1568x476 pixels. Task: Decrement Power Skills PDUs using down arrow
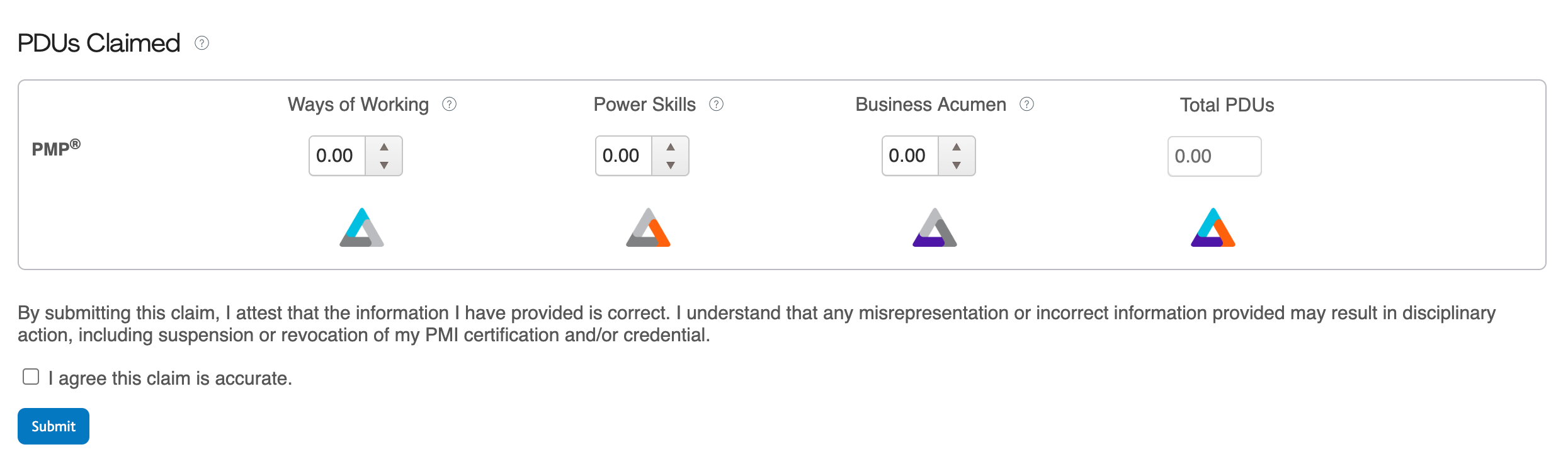point(671,165)
